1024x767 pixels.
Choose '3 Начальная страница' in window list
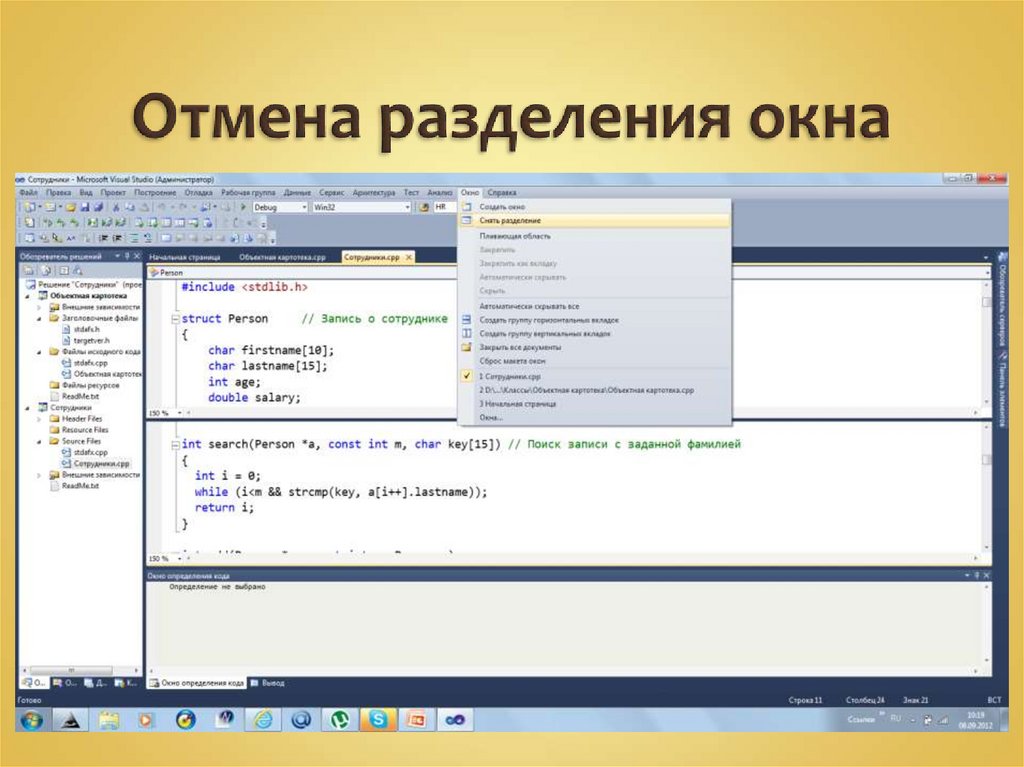tap(594, 404)
